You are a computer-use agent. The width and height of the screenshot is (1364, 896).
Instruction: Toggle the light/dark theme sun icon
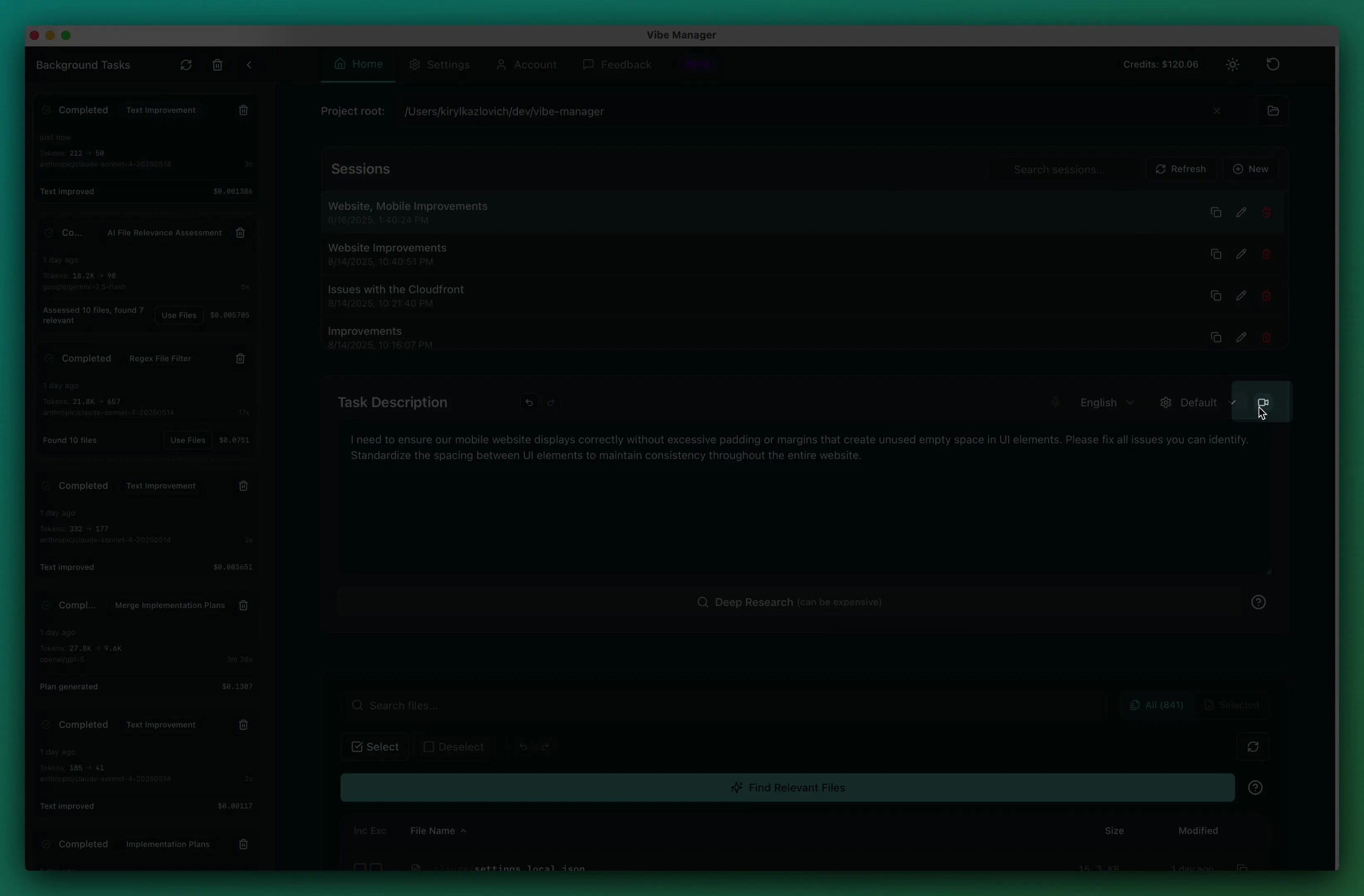(1233, 65)
